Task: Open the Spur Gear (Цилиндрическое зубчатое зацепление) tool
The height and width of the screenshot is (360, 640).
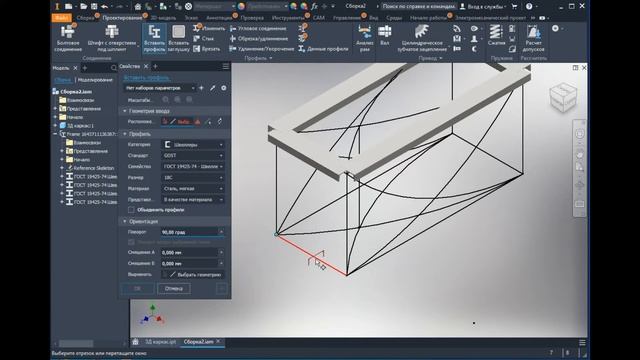Action: pos(422,38)
